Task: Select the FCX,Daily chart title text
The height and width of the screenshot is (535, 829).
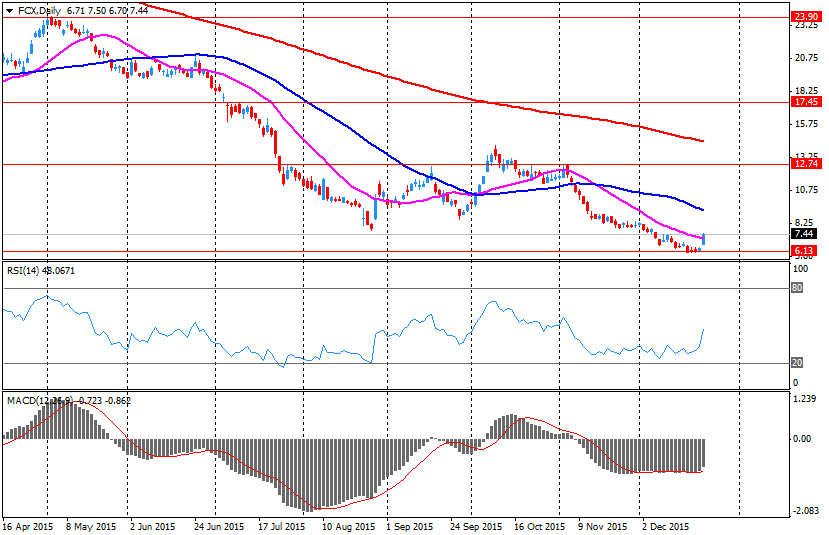Action: tap(39, 10)
